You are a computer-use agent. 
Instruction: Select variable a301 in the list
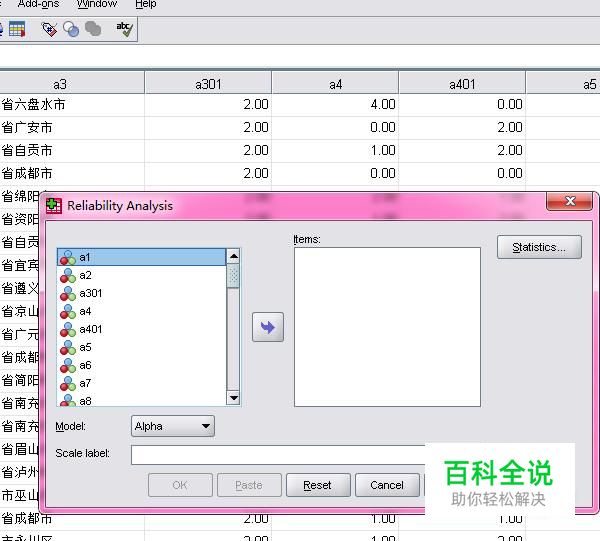click(141, 293)
